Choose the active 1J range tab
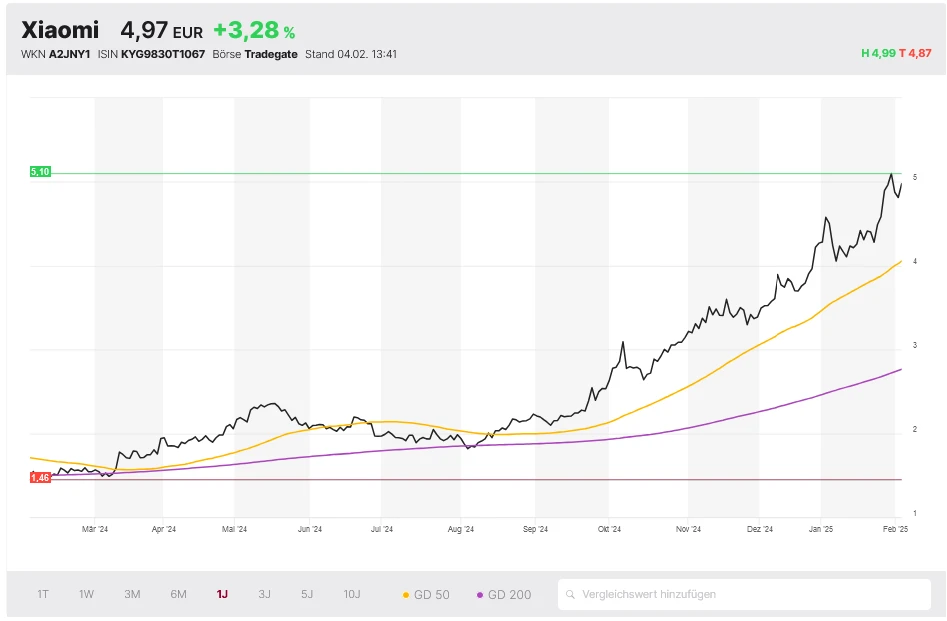947x621 pixels. tap(222, 594)
